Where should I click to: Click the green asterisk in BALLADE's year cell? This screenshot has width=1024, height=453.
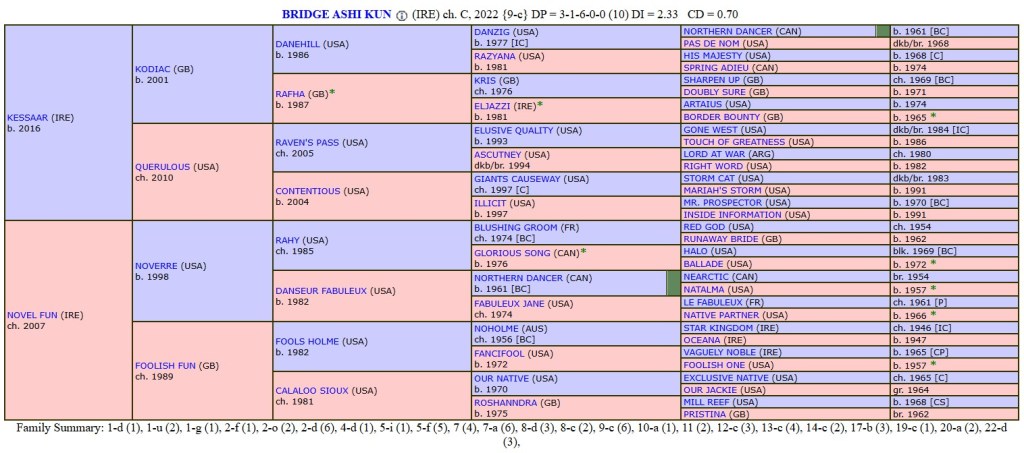click(932, 263)
